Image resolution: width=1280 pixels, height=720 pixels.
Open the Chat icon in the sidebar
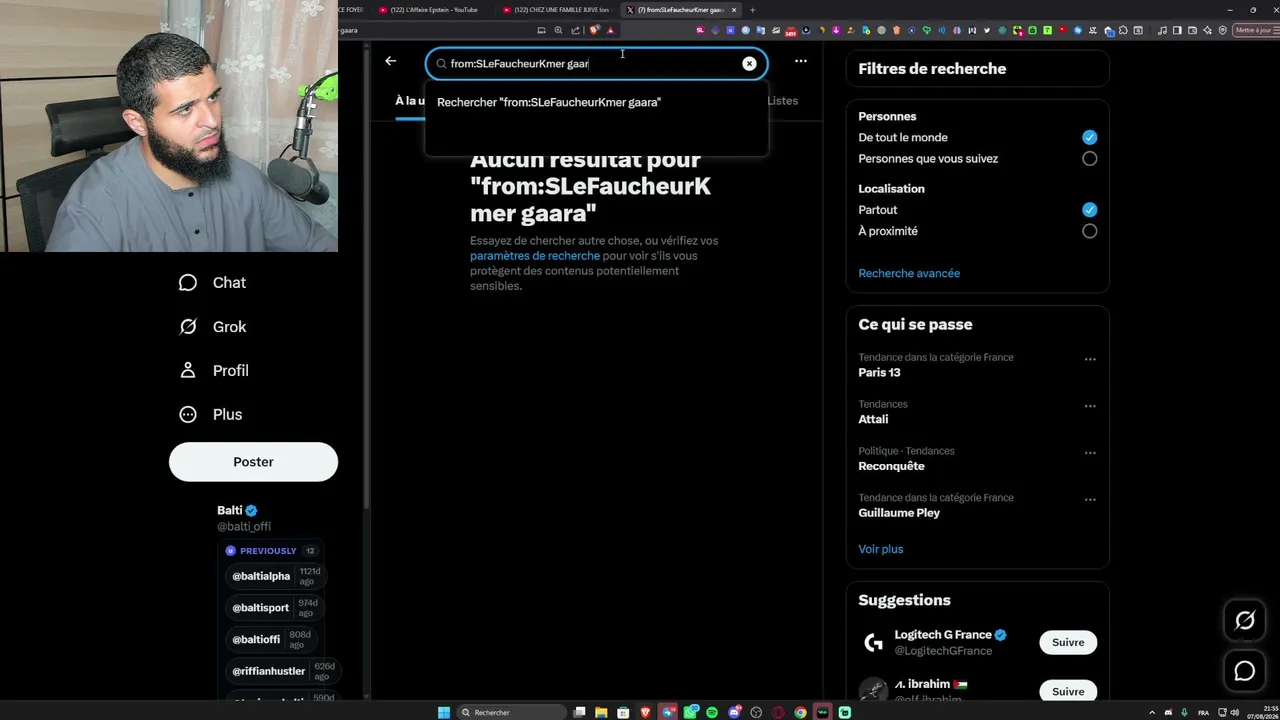click(187, 283)
